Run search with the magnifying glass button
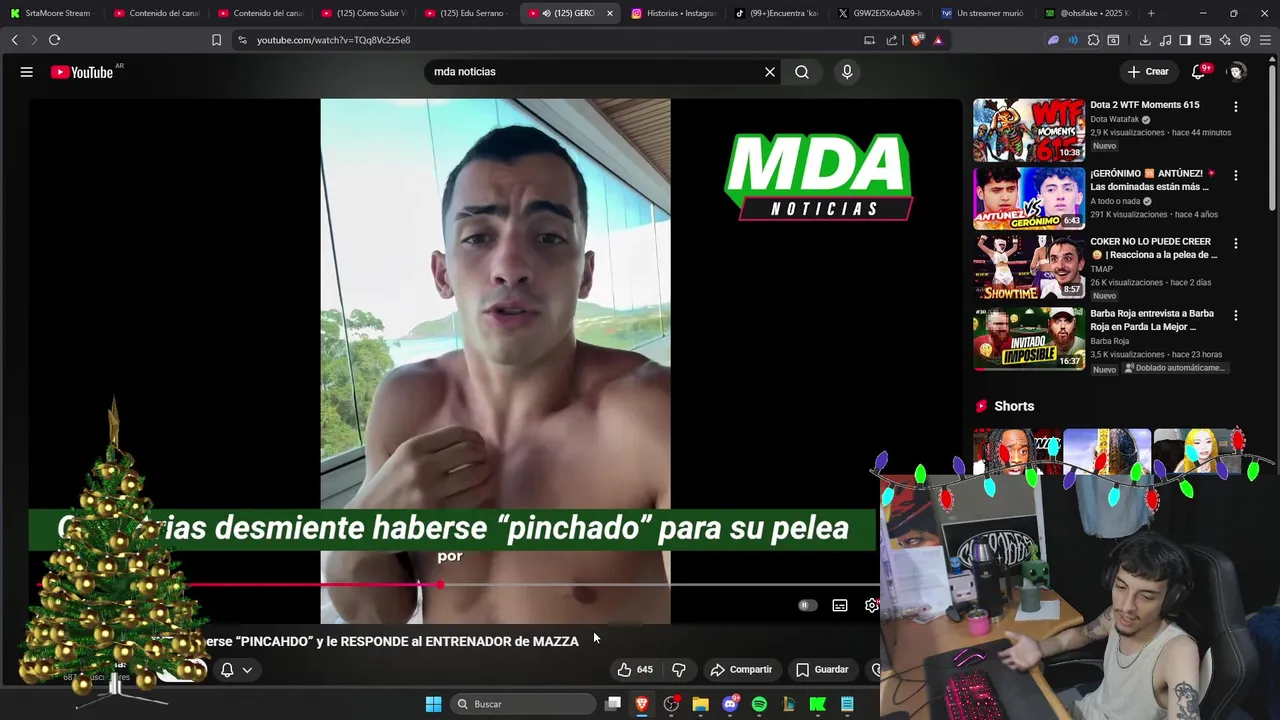Viewport: 1280px width, 720px height. 802,72
